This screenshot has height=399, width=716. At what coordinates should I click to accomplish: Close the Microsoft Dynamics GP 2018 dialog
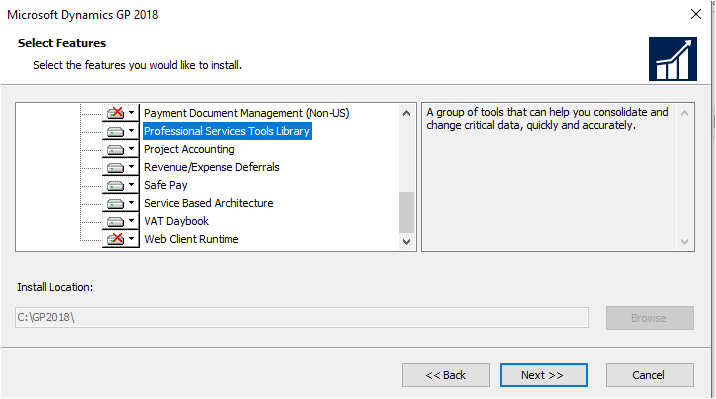pyautogui.click(x=696, y=14)
